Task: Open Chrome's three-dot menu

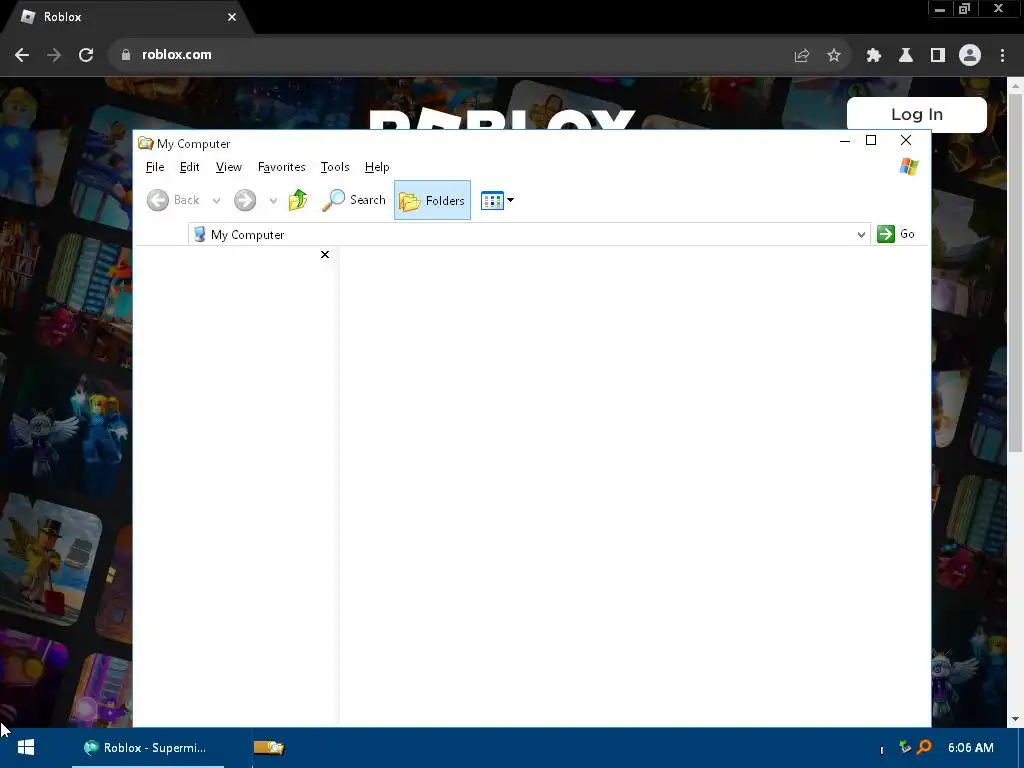Action: point(1002,56)
